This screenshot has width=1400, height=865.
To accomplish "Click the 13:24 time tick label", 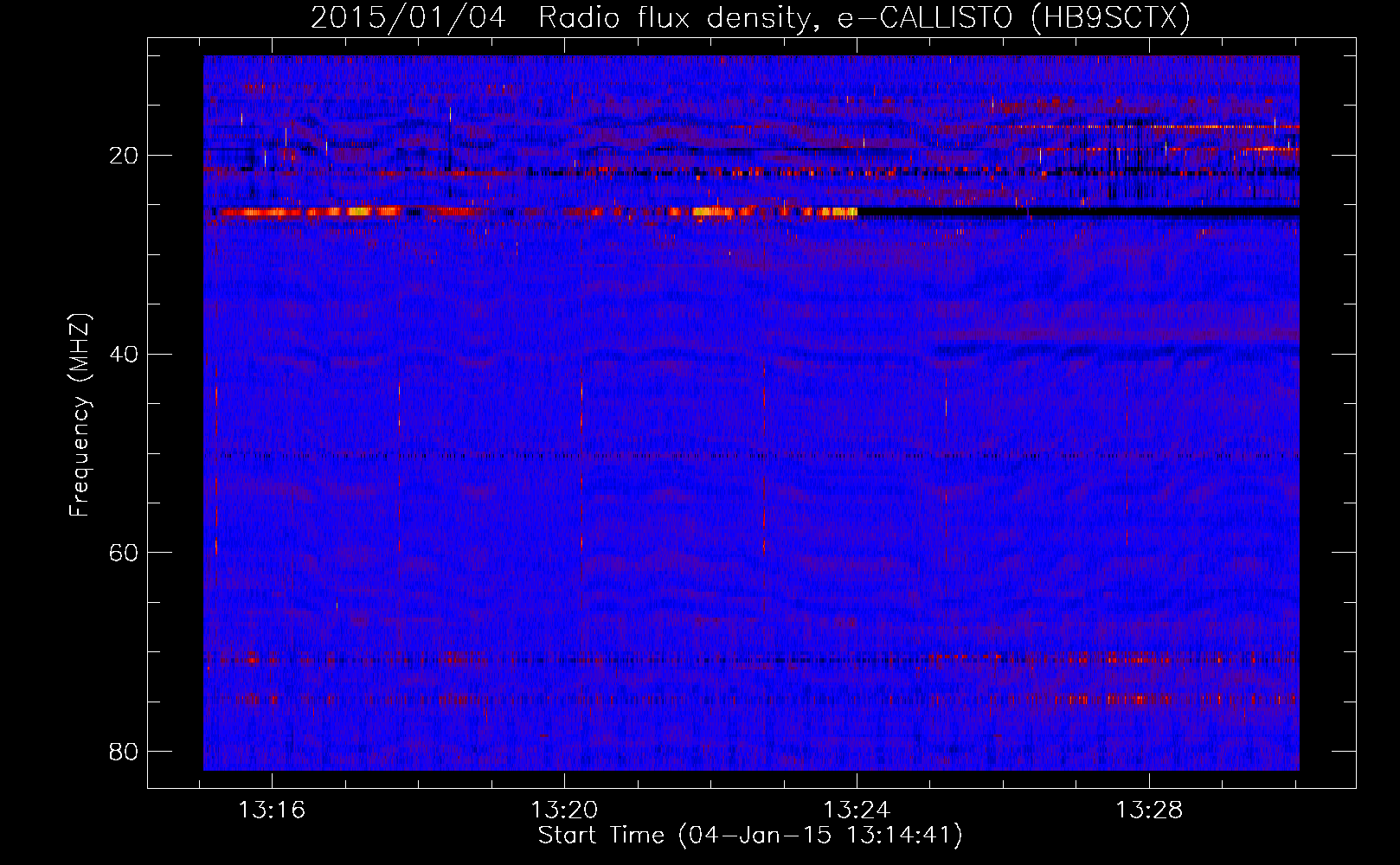I will [857, 811].
